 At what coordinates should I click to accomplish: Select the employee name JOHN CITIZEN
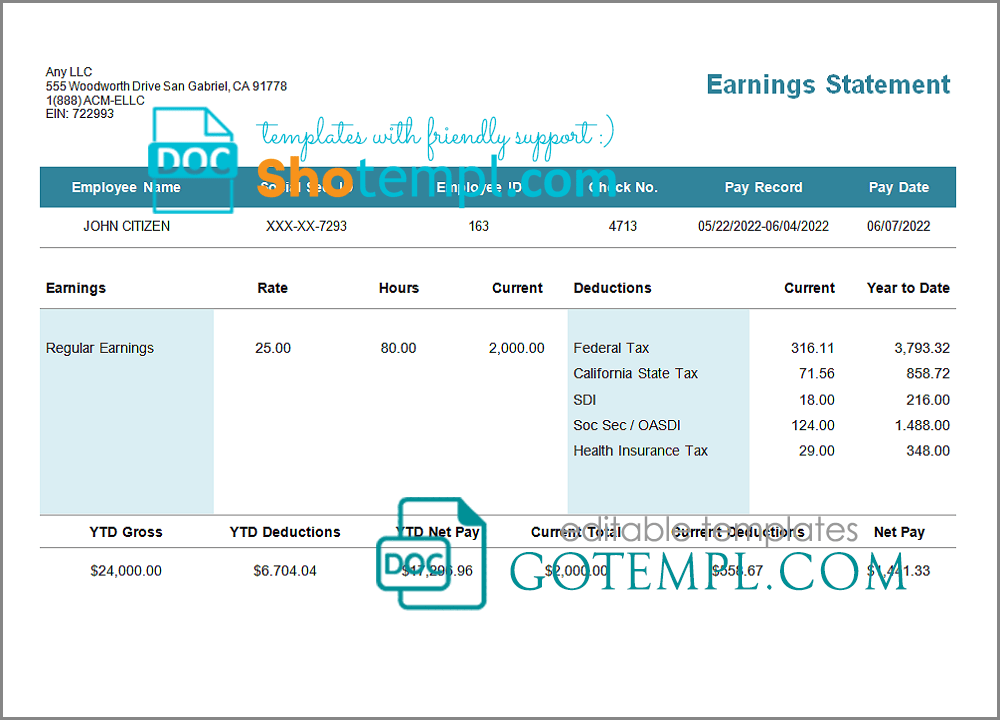pos(126,226)
